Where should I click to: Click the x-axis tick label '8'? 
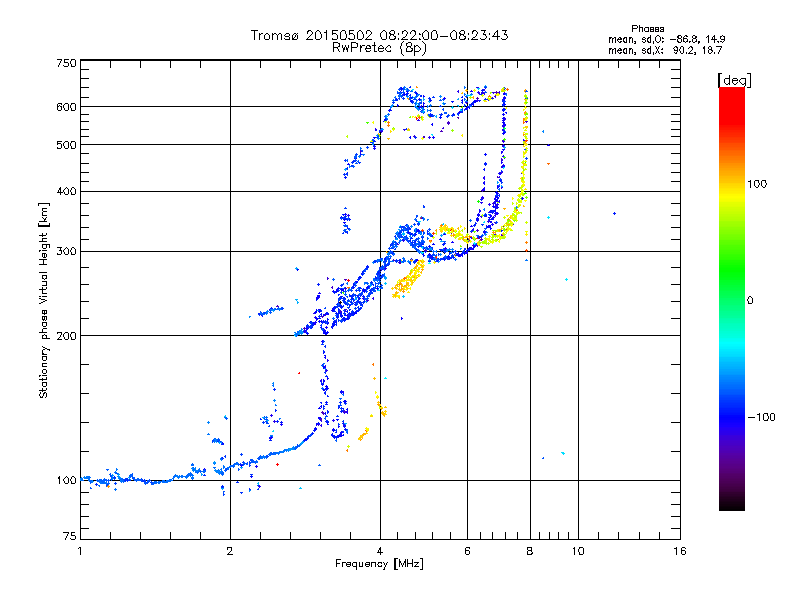pyautogui.click(x=530, y=551)
